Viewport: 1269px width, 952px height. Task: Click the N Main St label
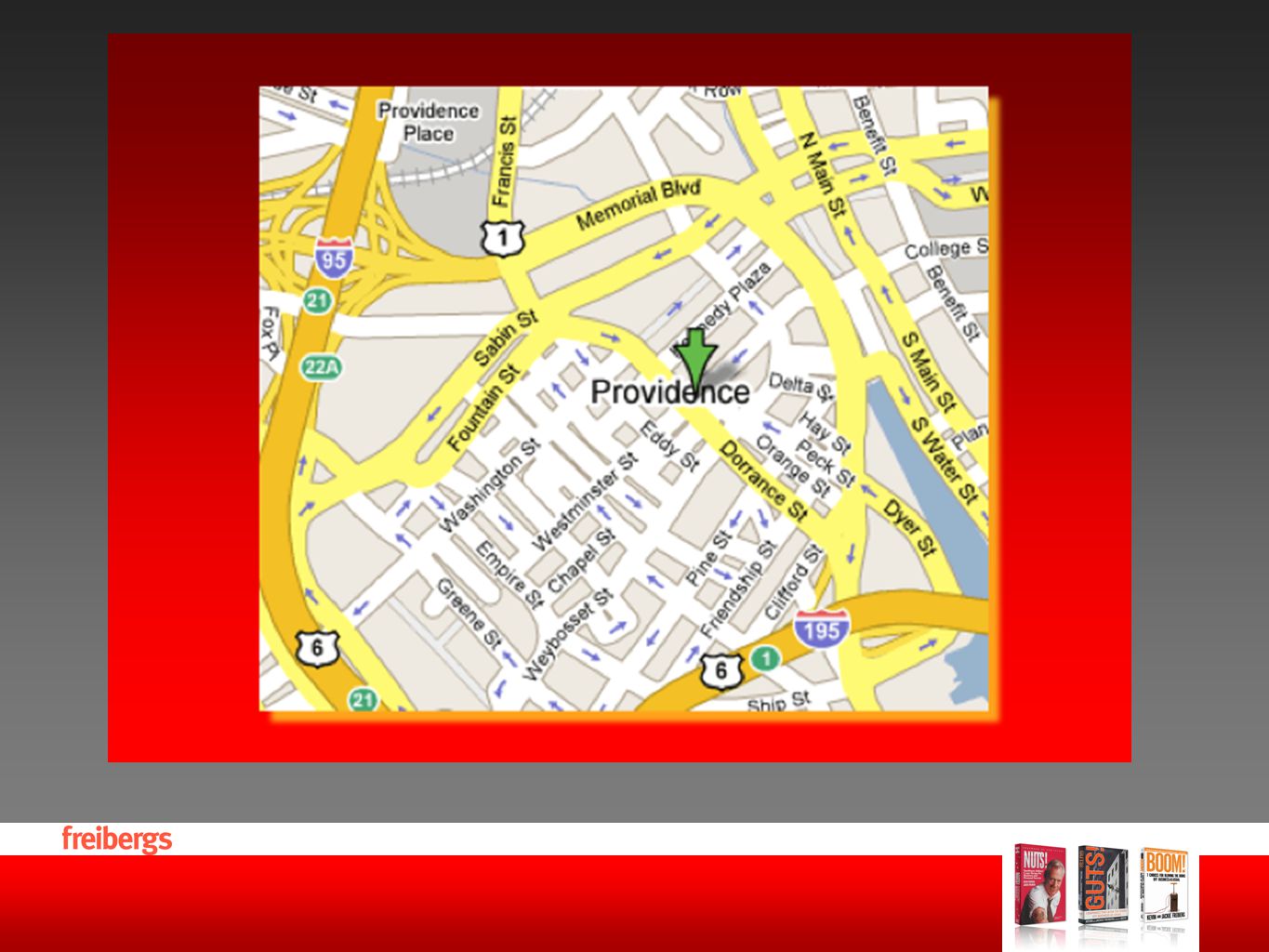[824, 175]
